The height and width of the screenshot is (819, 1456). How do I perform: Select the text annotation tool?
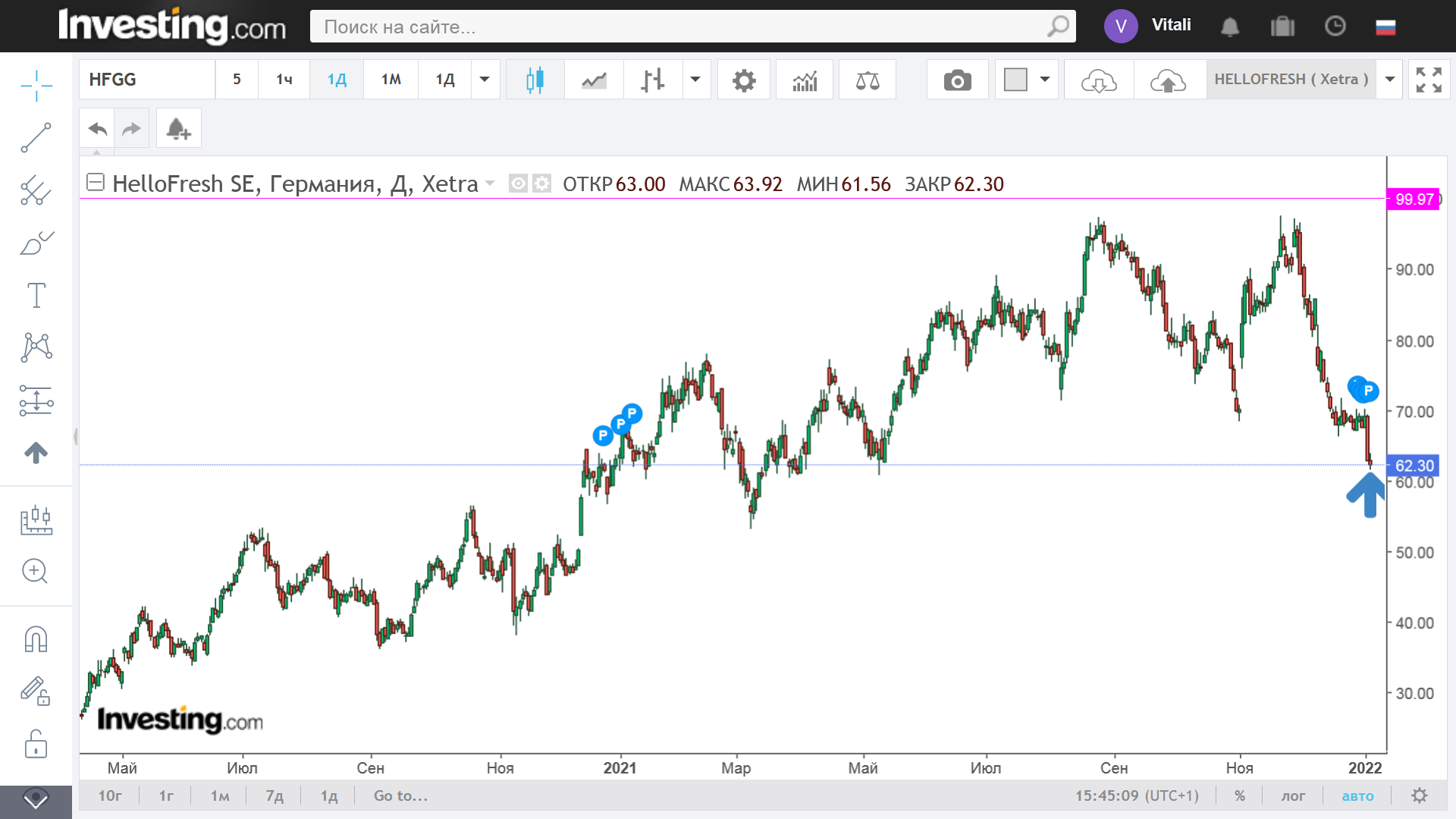click(x=36, y=295)
